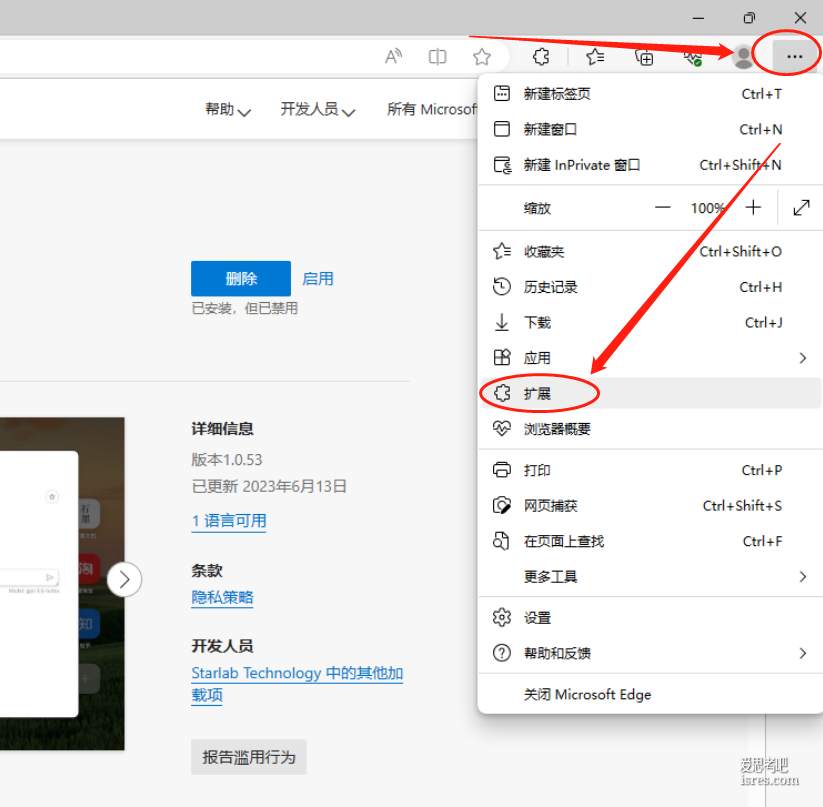Click the 报告滥用行为 button
The height and width of the screenshot is (807, 823).
click(249, 757)
